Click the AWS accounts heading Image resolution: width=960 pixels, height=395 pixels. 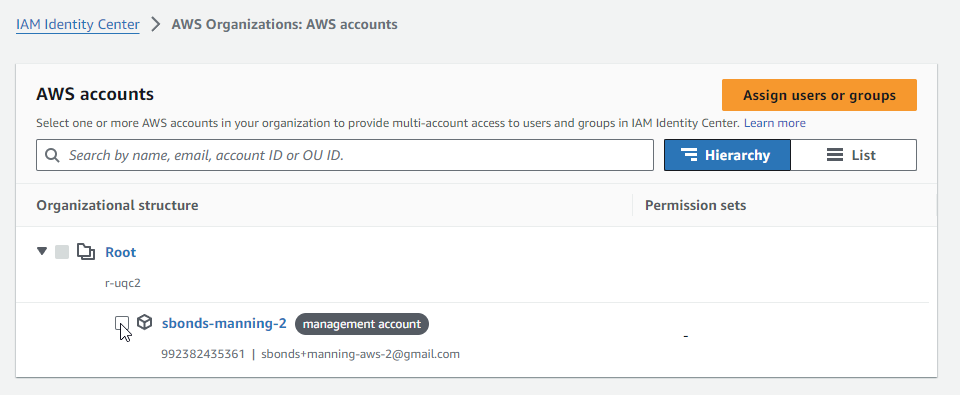95,94
